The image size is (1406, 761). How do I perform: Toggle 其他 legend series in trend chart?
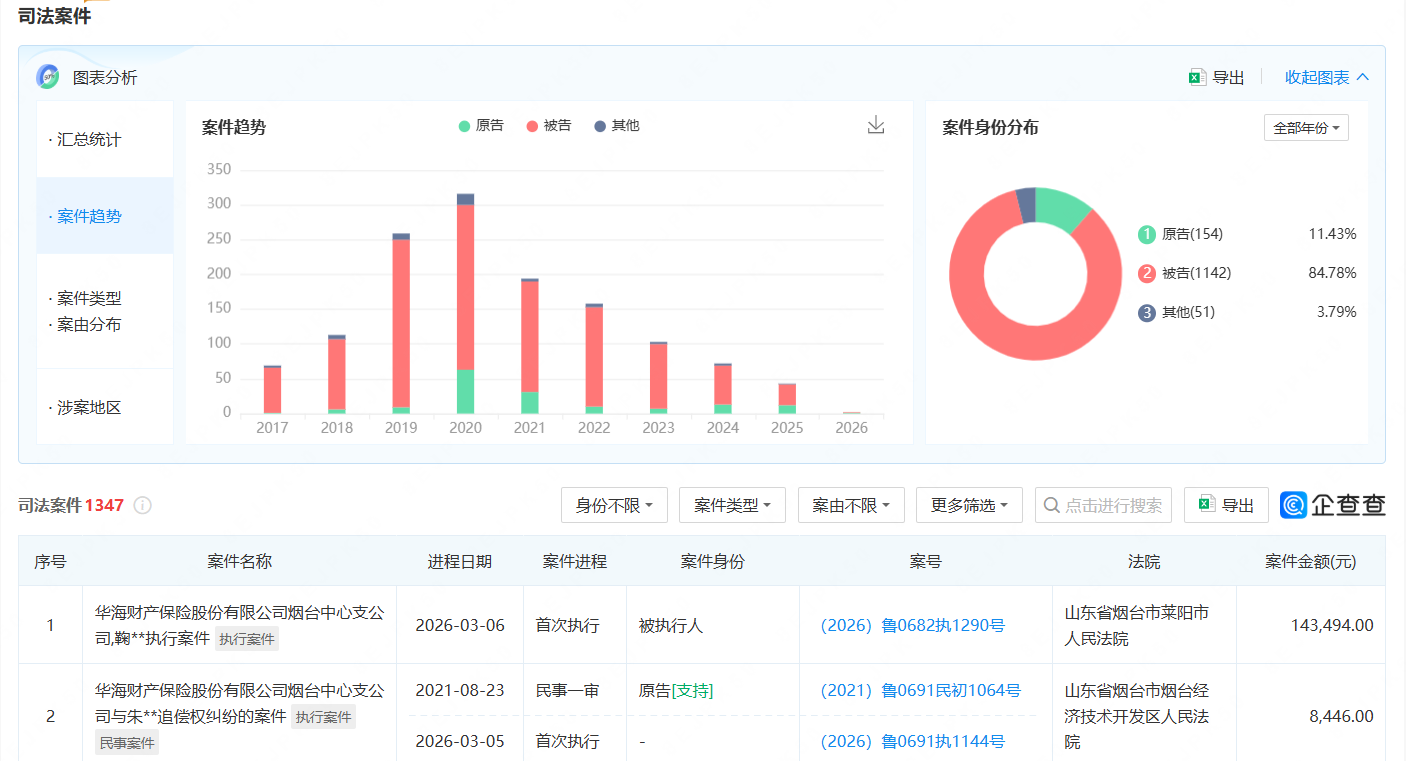tap(616, 126)
